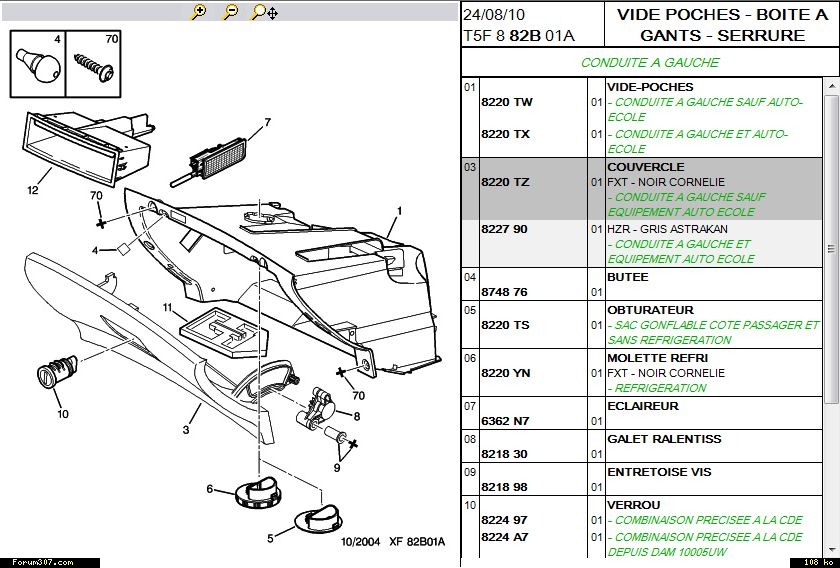Select part number 8224 97 VERROU

(504, 521)
